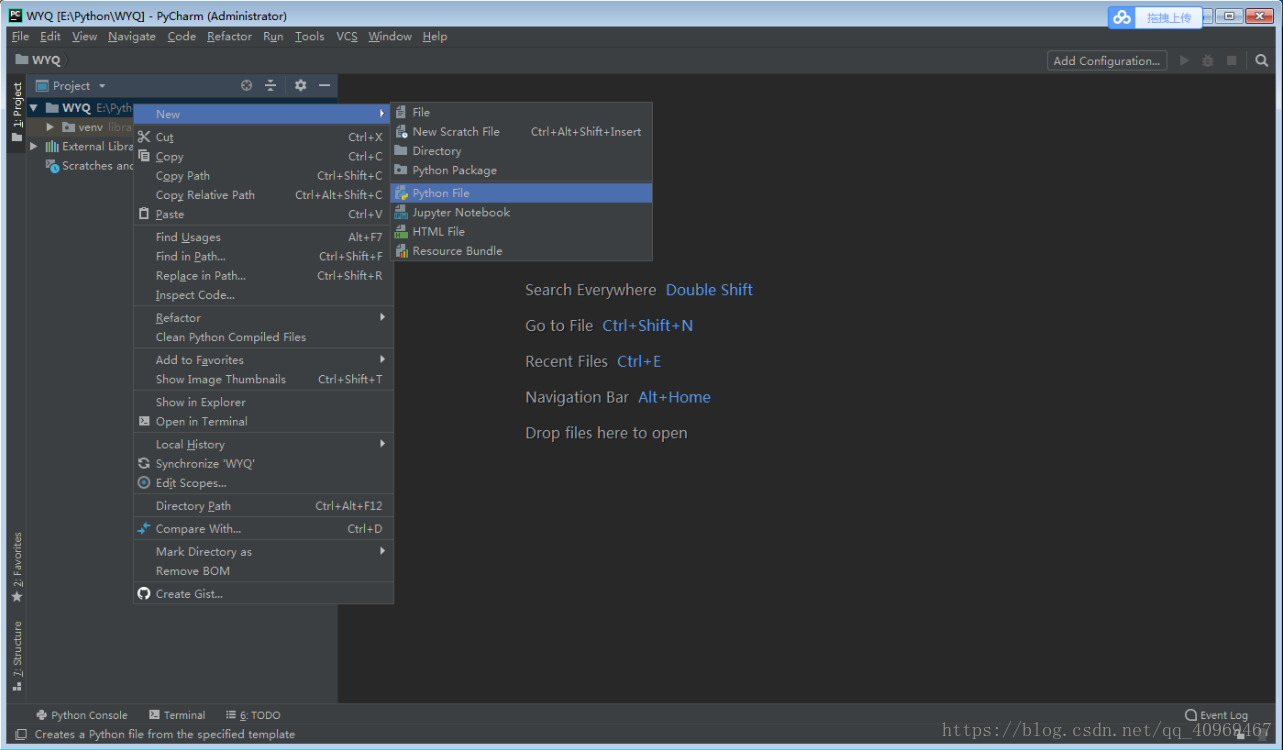Image resolution: width=1283 pixels, height=750 pixels.
Task: Expand the Local History submenu arrow
Action: click(382, 444)
